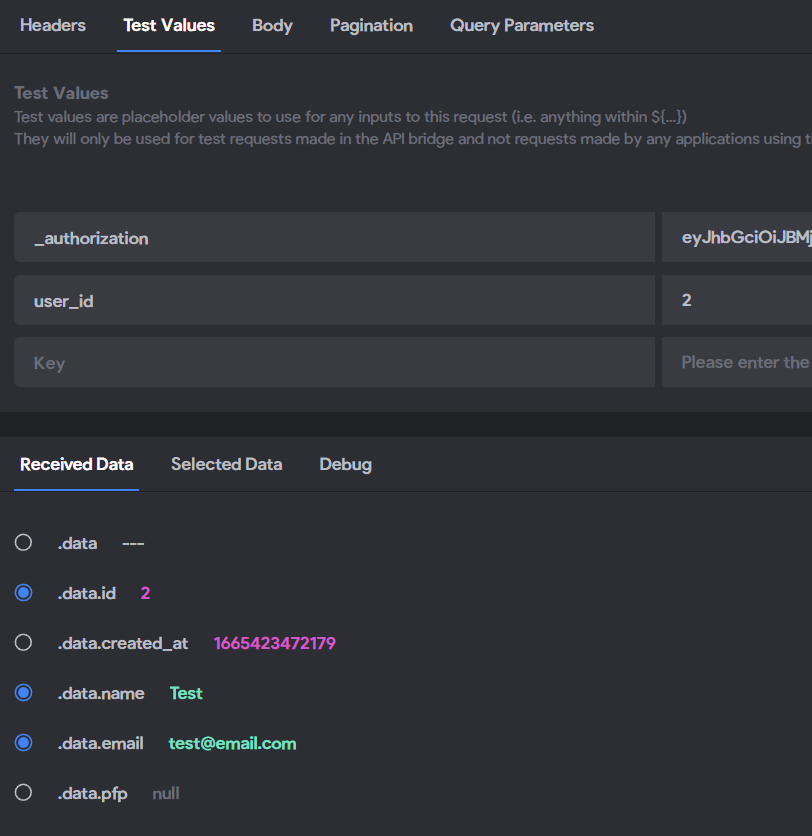Switch to the Headers tab
The image size is (812, 836).
click(53, 26)
